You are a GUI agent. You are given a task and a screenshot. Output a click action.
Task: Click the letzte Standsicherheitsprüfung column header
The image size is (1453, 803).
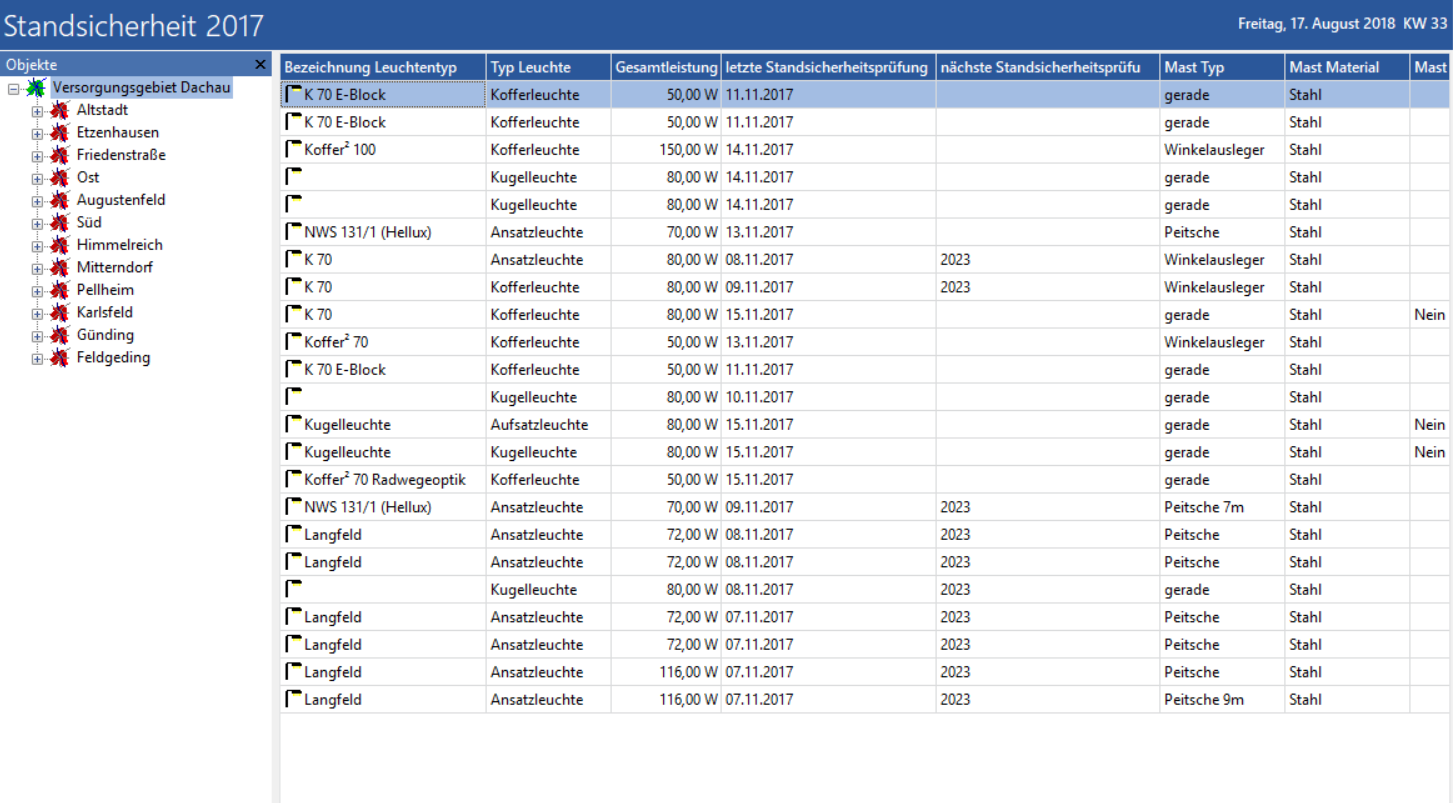click(826, 67)
